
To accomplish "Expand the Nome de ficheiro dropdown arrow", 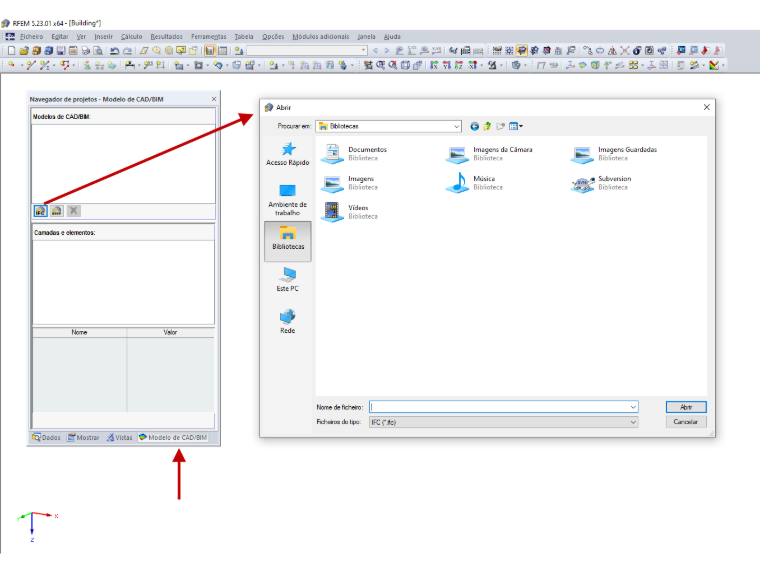I will coord(633,407).
